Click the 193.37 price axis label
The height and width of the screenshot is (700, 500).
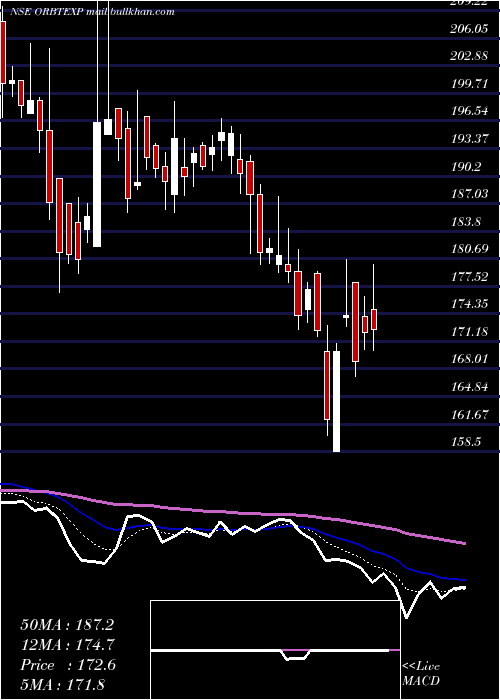pyautogui.click(x=470, y=139)
